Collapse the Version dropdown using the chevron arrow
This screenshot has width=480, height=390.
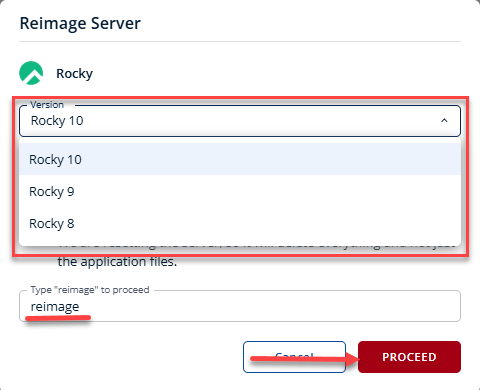[x=444, y=120]
